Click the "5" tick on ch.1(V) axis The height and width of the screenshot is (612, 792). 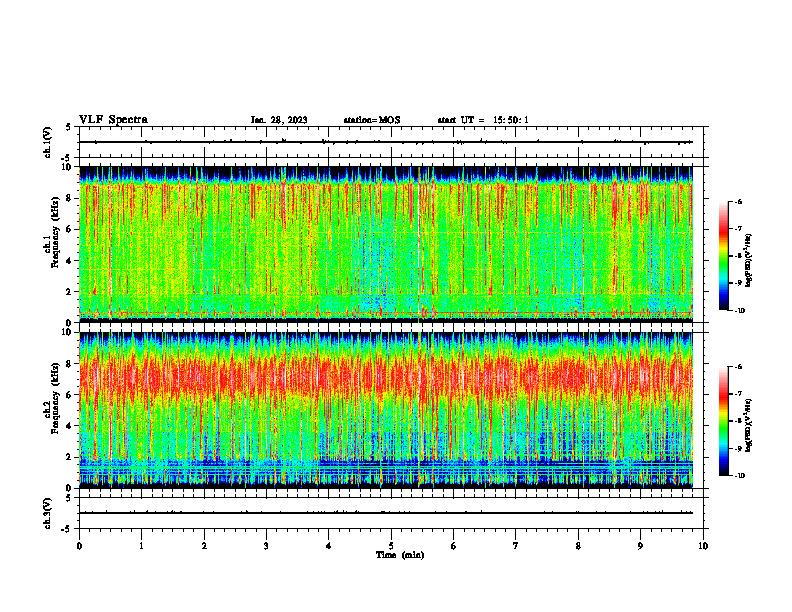point(68,127)
